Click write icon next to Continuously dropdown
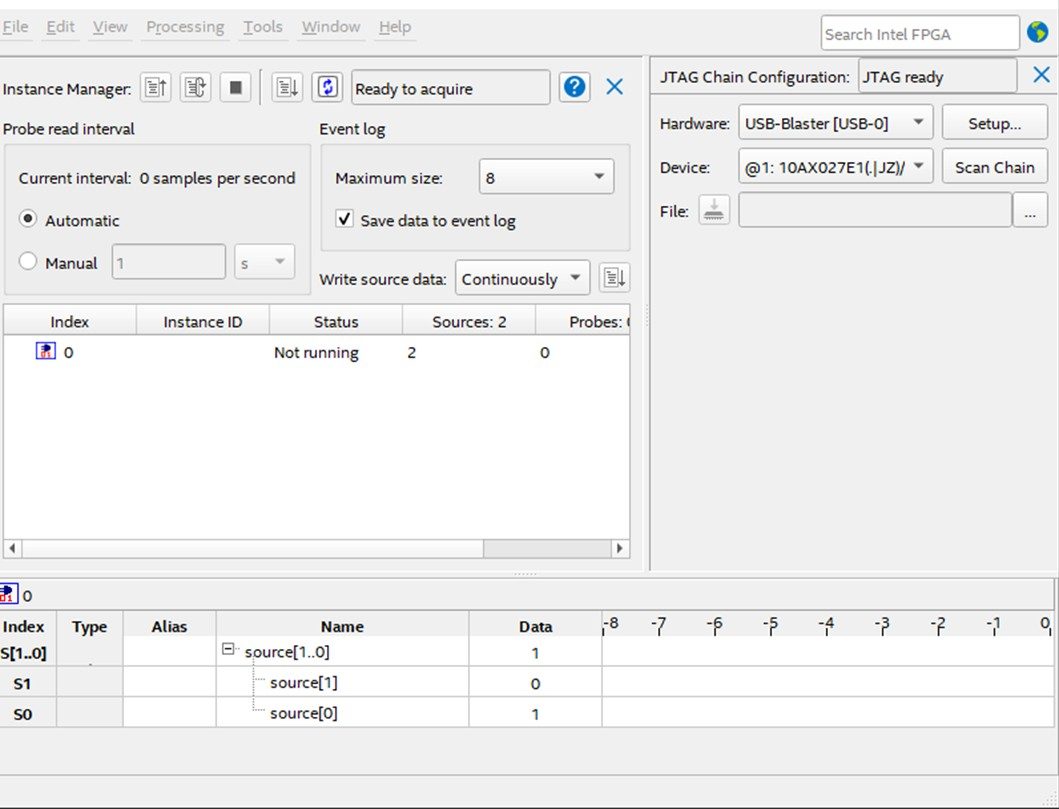Viewport: 1059px width, 809px height. (x=613, y=279)
